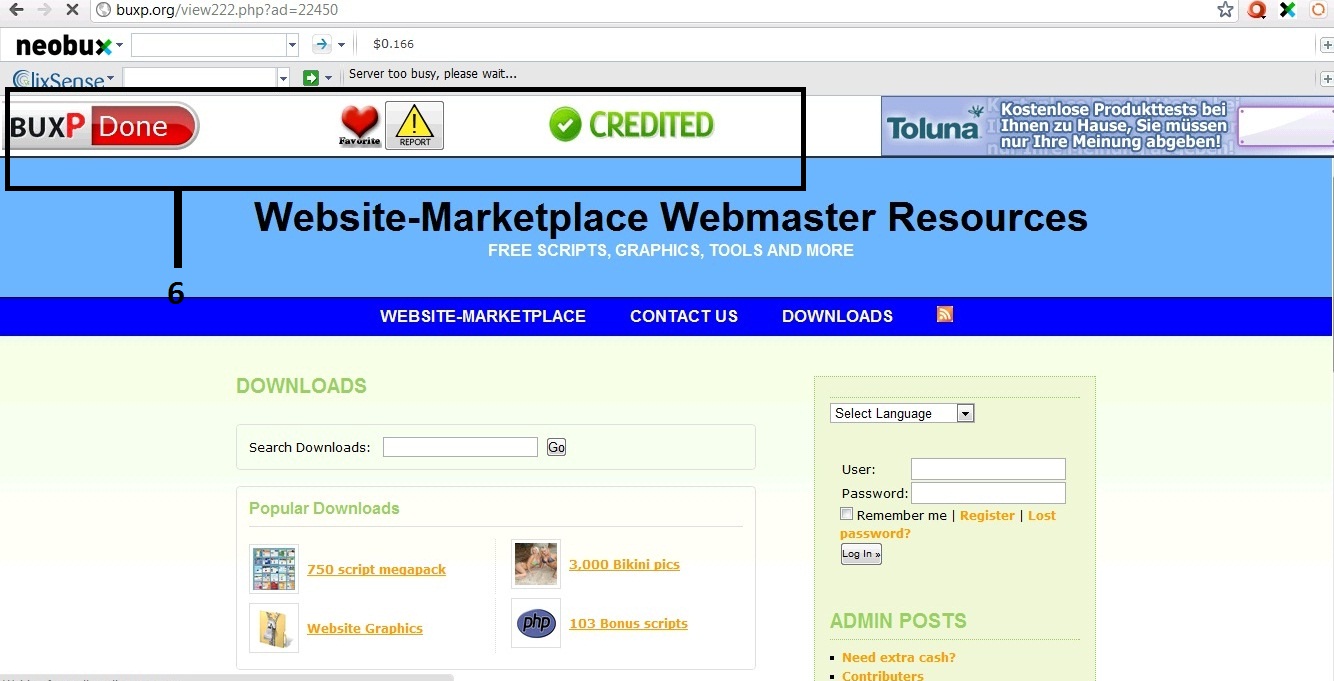Open the 750 script megapack link
This screenshot has width=1334, height=681.
tap(376, 569)
